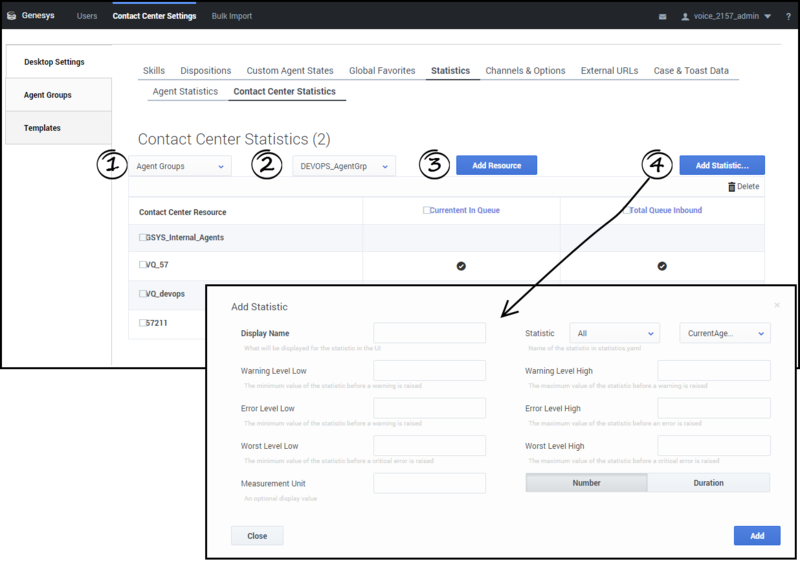This screenshot has height=568, width=800.
Task: Click the Display Name input field
Action: click(x=429, y=333)
